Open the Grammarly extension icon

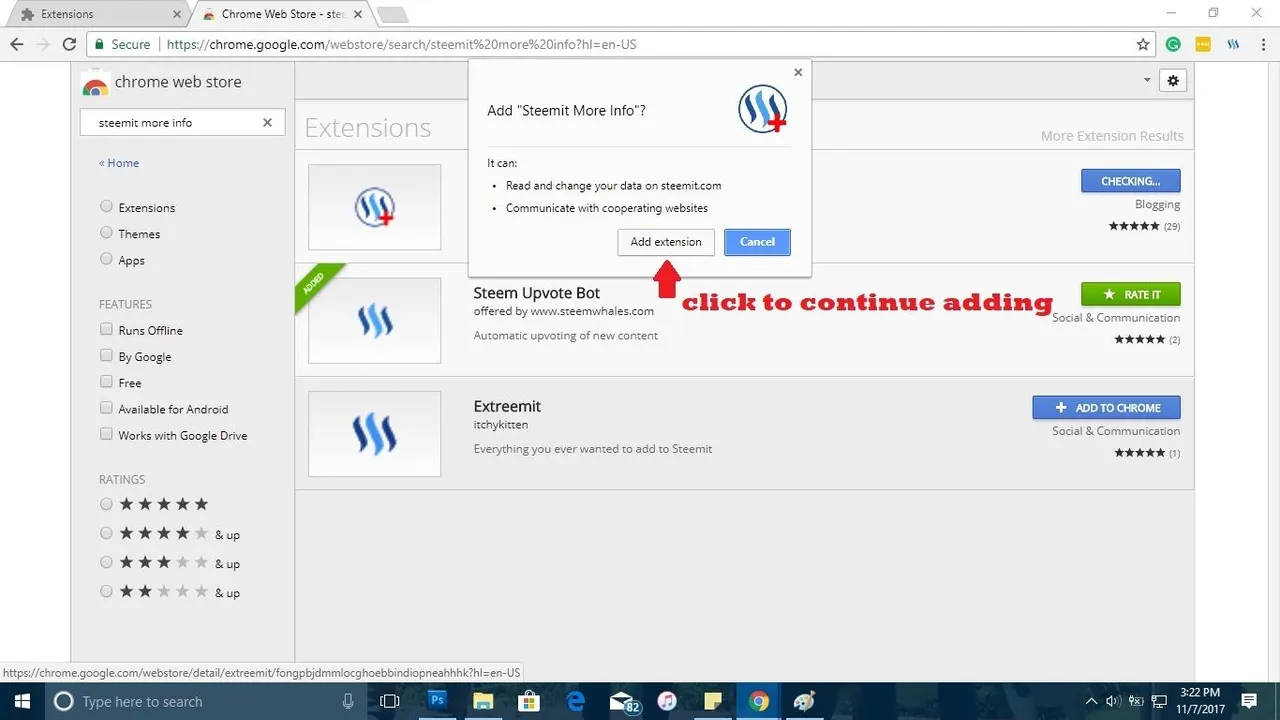point(1174,44)
